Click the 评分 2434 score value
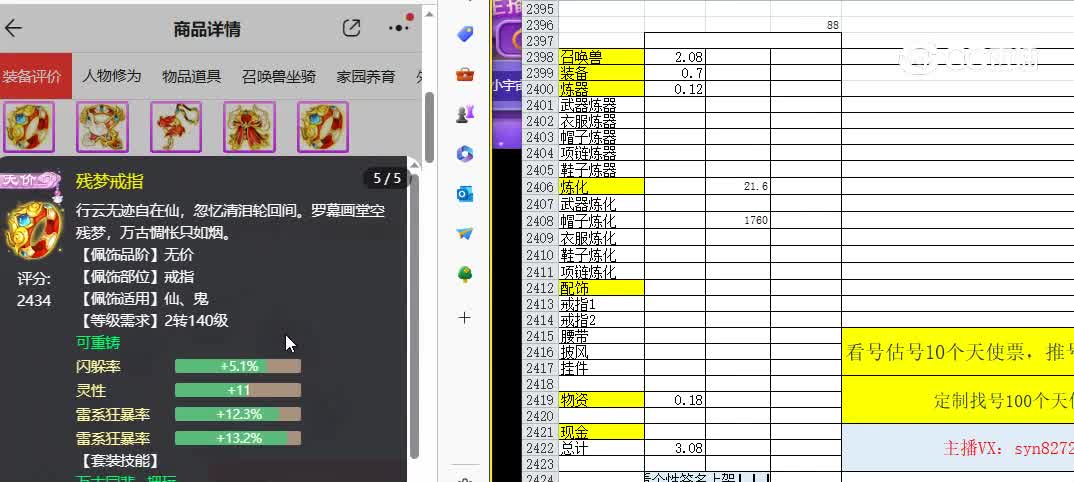 [34, 300]
